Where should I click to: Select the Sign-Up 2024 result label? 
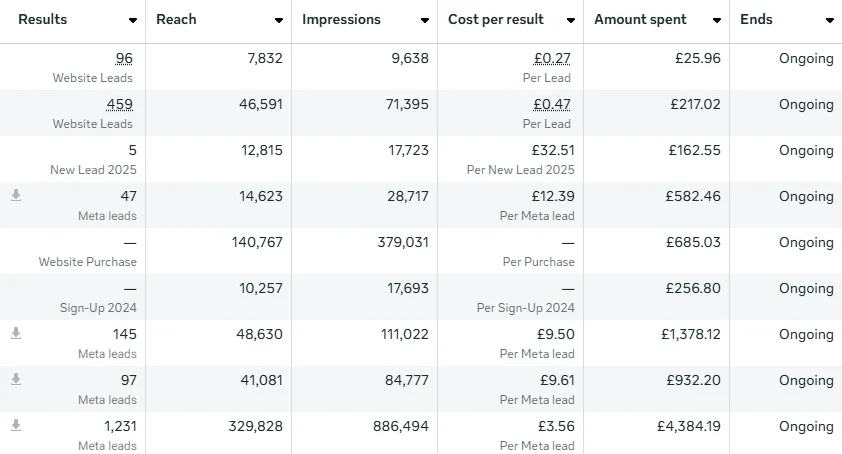(97, 308)
